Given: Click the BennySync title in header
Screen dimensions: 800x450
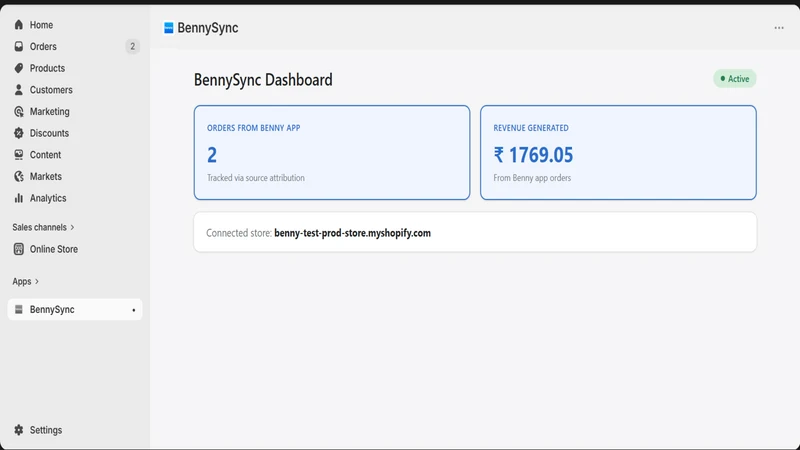Looking at the screenshot, I should point(208,28).
